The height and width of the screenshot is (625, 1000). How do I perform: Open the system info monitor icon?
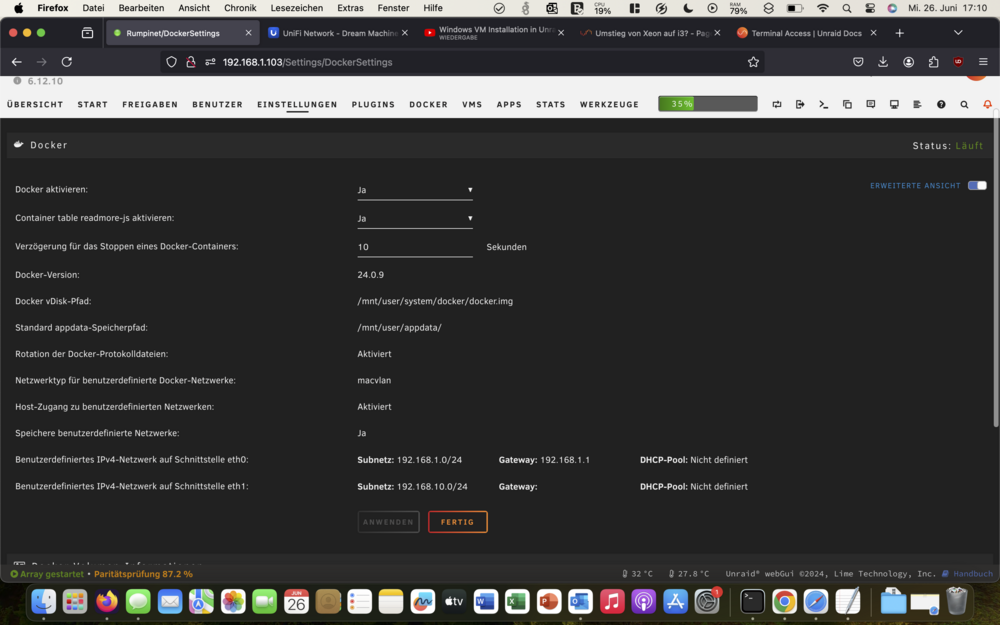[894, 104]
